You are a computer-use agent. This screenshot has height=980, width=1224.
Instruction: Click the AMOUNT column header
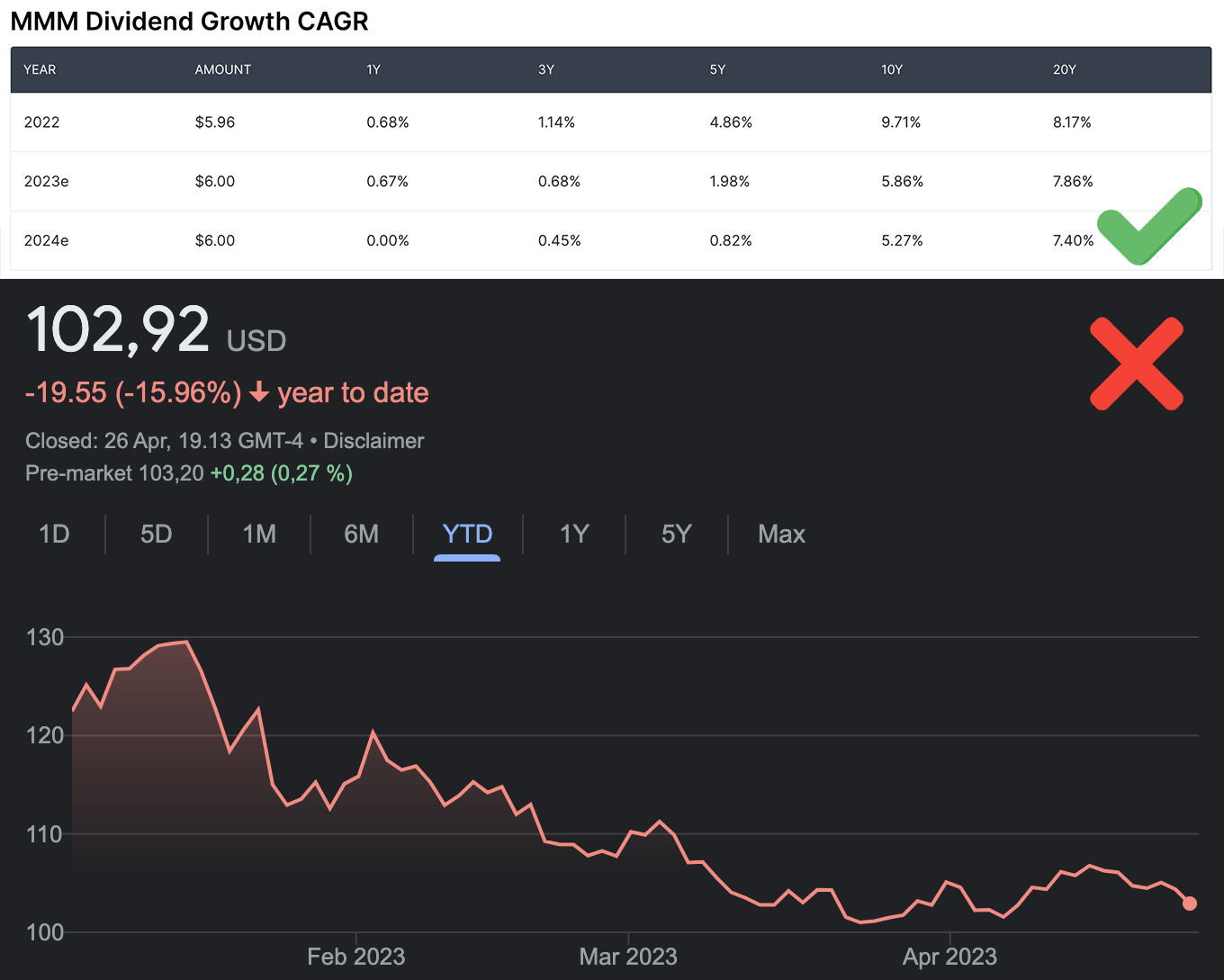222,69
